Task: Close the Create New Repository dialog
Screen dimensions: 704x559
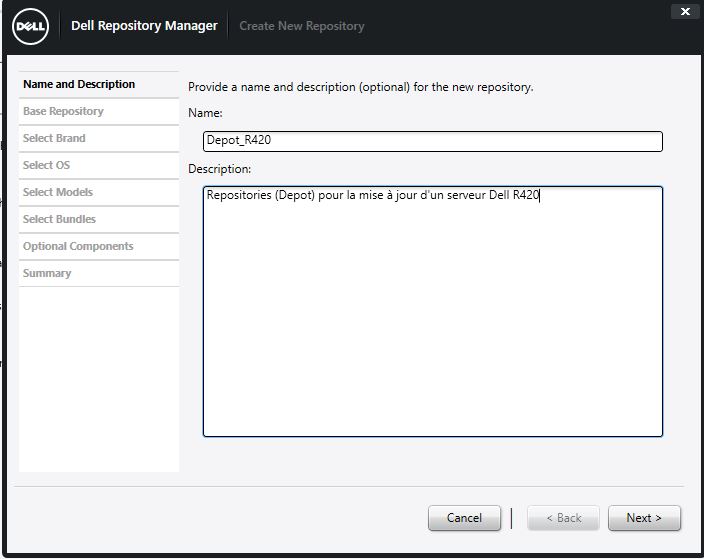Action: tap(685, 12)
